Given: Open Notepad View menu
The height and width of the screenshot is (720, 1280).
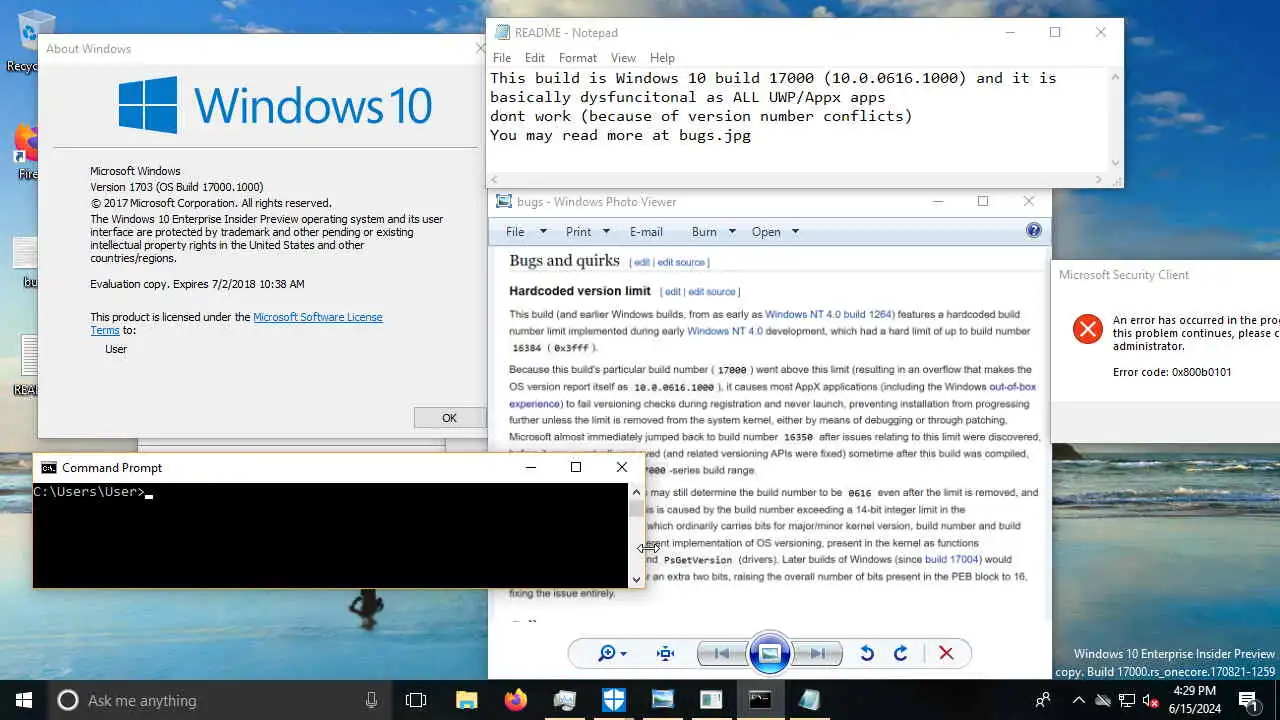Looking at the screenshot, I should click(623, 58).
